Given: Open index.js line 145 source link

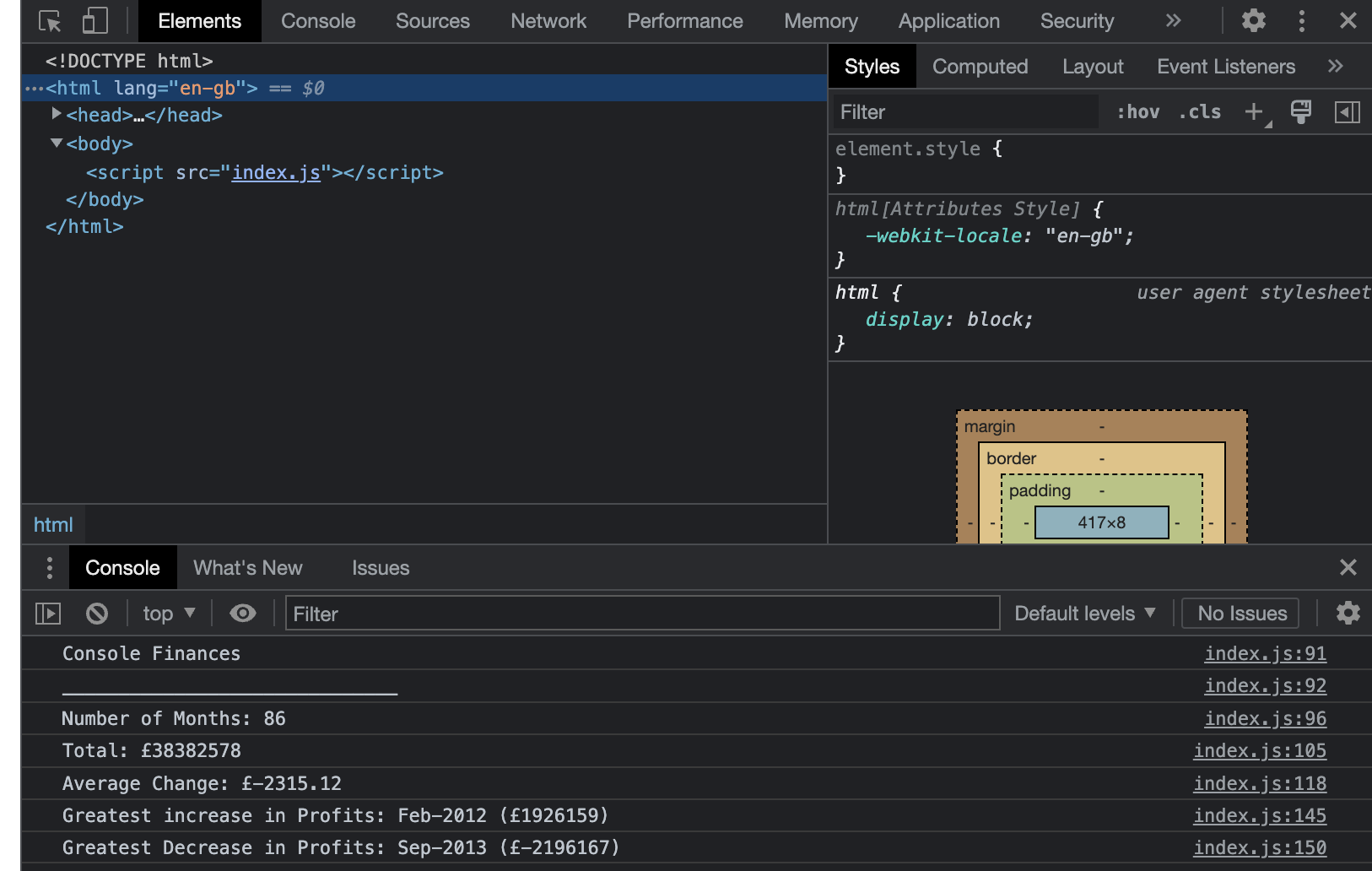Looking at the screenshot, I should [1260, 815].
